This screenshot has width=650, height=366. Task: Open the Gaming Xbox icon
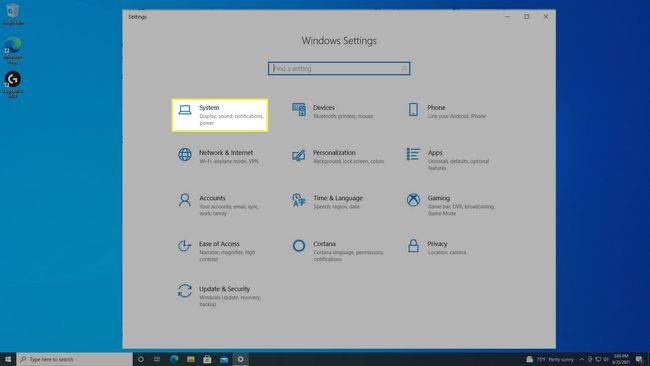[413, 200]
